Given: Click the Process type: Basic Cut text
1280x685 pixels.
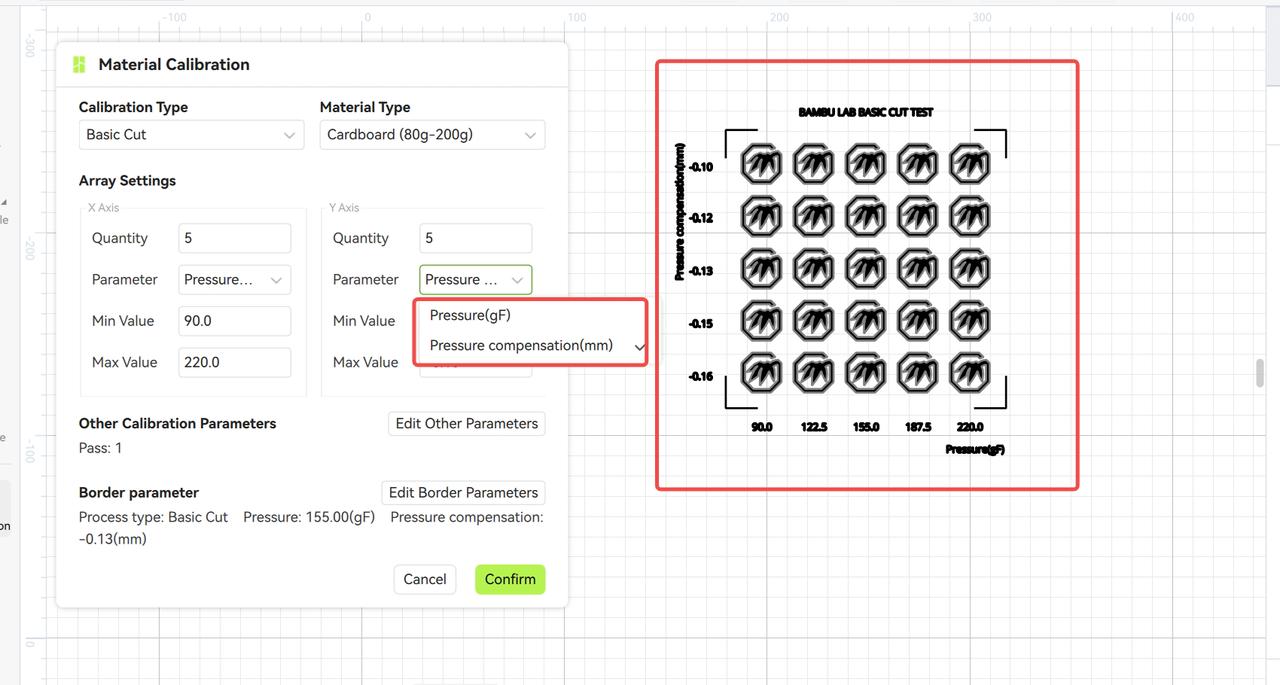Looking at the screenshot, I should click(x=153, y=517).
